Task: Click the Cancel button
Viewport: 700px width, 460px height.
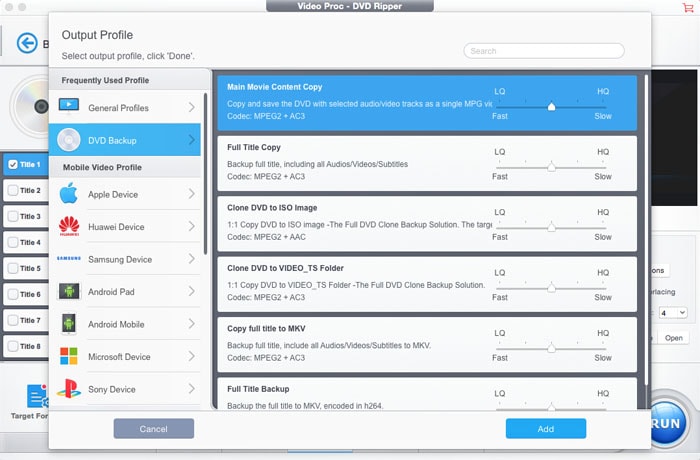Action: point(154,429)
